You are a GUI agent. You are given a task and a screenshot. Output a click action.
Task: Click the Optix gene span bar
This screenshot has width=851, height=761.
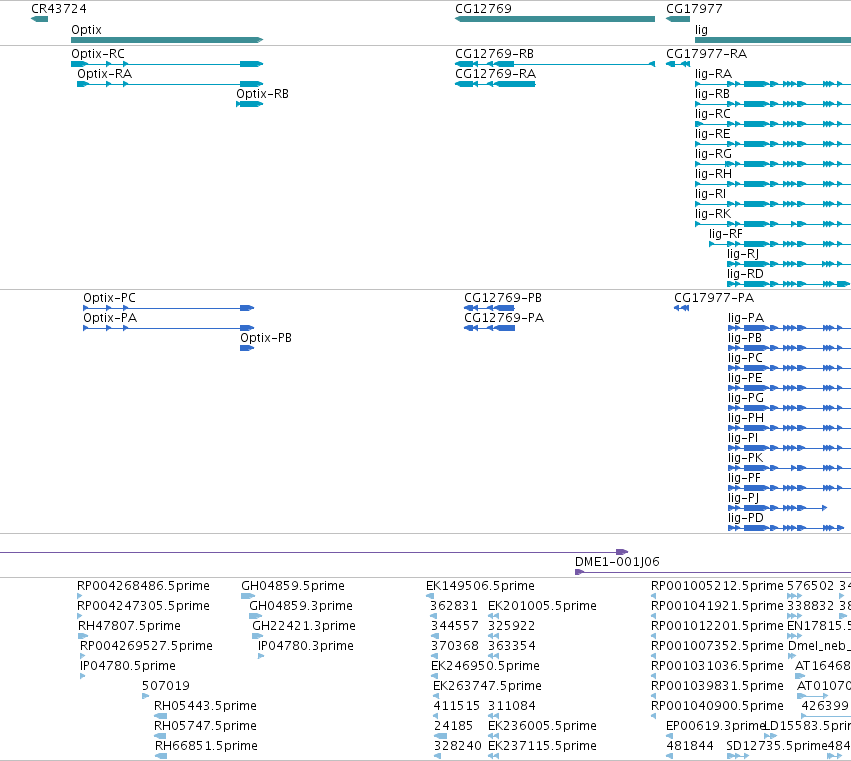pyautogui.click(x=167, y=40)
